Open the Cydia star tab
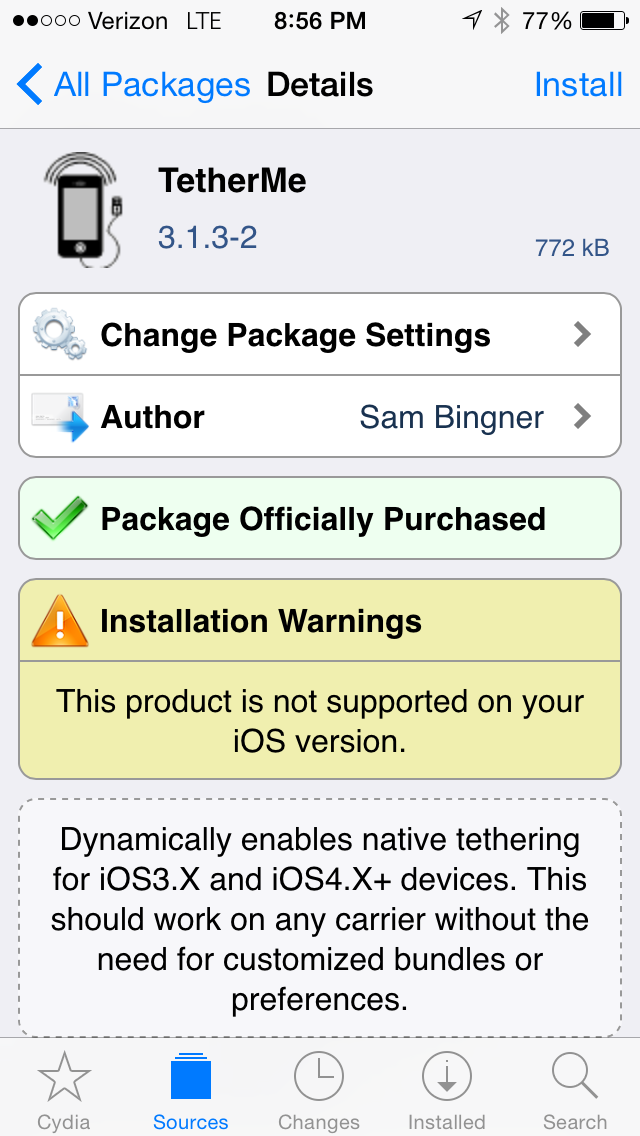This screenshot has height=1136, width=640. tap(64, 1077)
